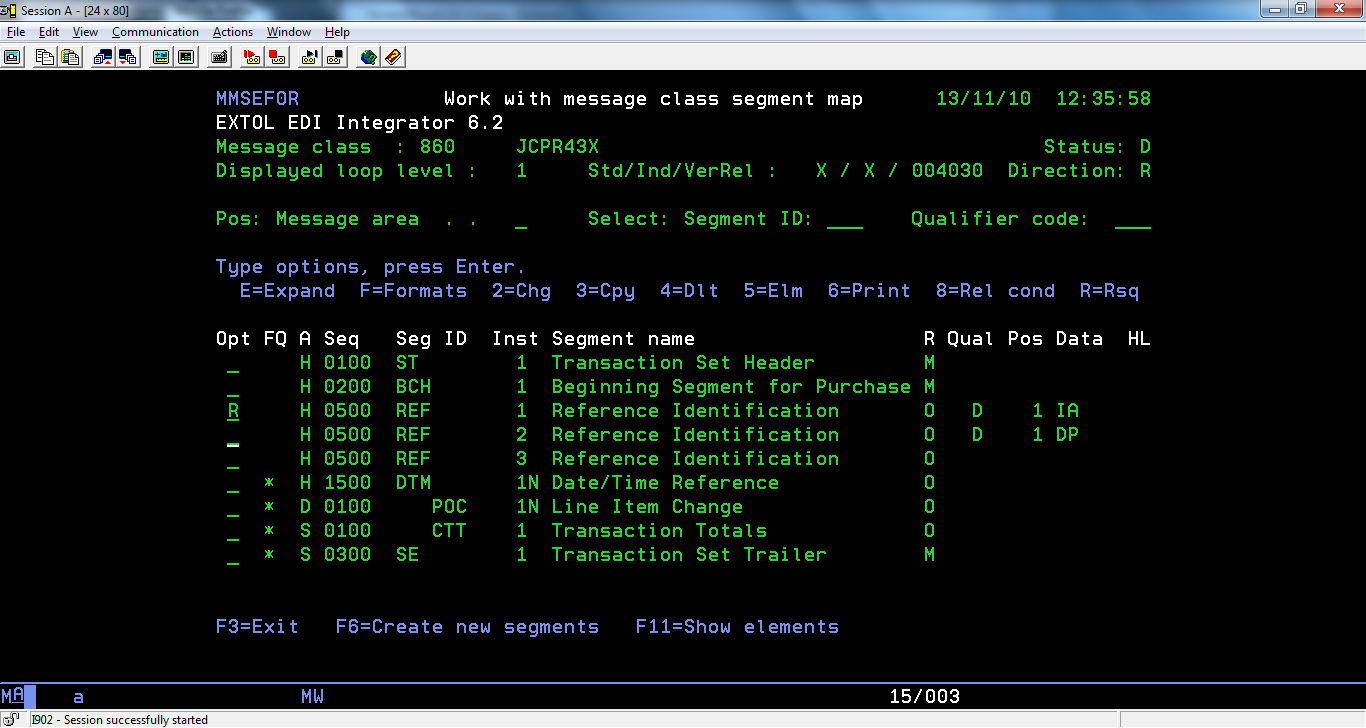Click the Qualifier code input field
The width and height of the screenshot is (1366, 728).
click(1133, 219)
